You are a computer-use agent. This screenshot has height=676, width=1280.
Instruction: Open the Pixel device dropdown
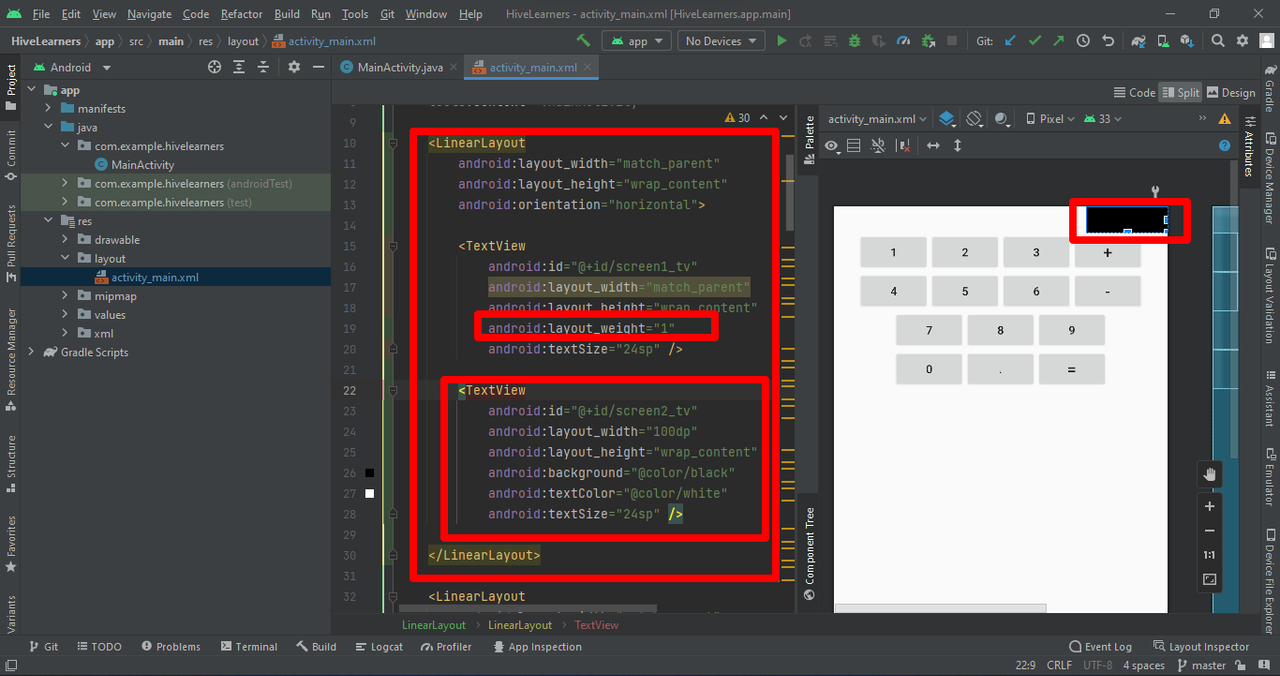(1050, 118)
